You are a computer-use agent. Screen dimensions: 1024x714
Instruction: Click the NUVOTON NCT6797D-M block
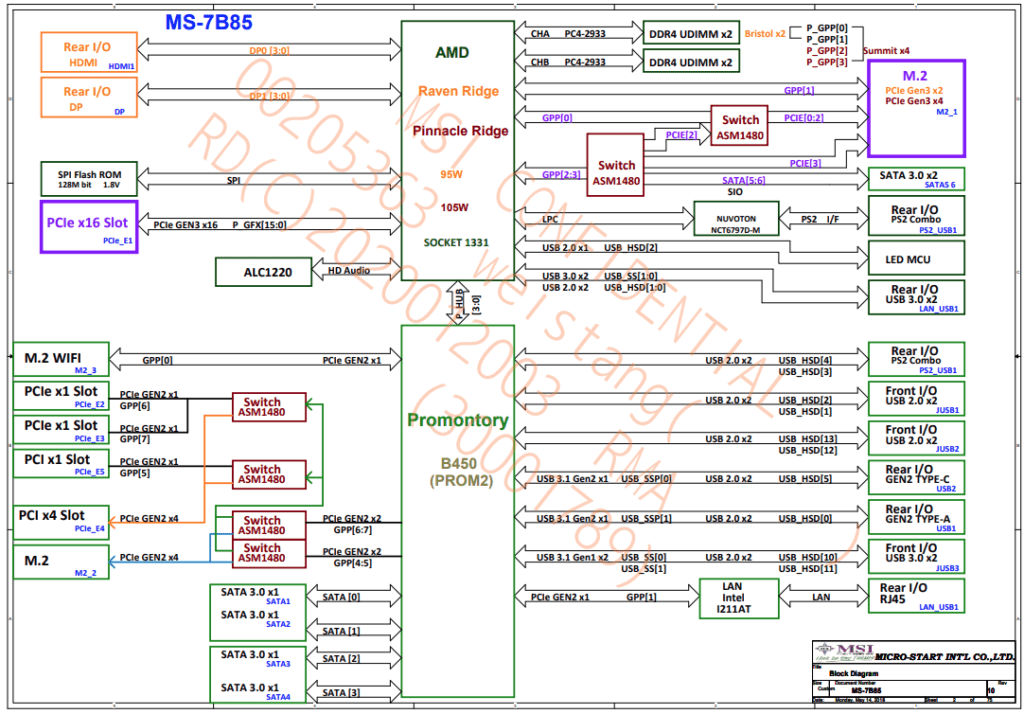tap(736, 219)
